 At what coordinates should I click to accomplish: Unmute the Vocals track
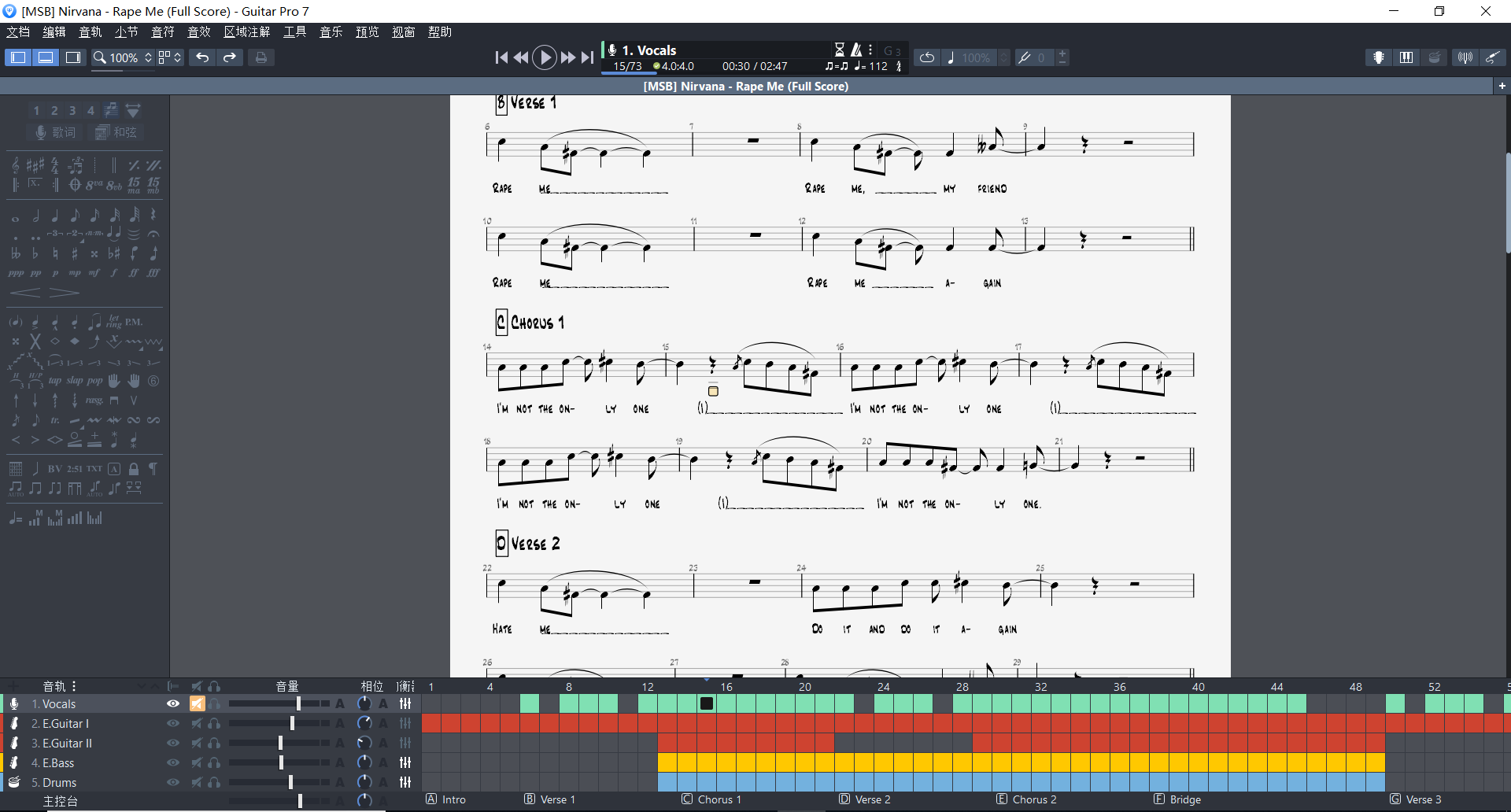coord(197,703)
